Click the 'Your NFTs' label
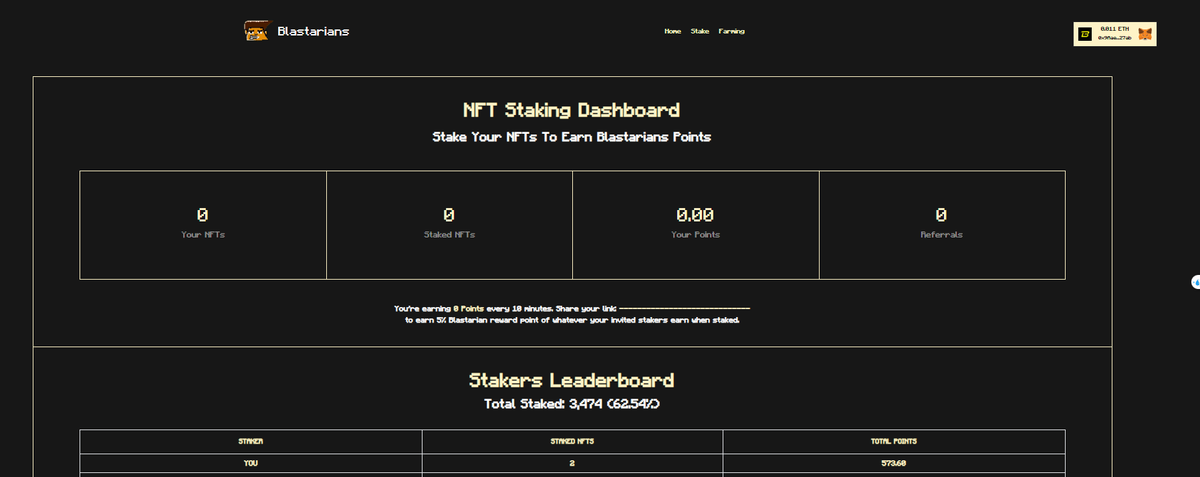Viewport: 1200px width, 477px height. pyautogui.click(x=202, y=235)
